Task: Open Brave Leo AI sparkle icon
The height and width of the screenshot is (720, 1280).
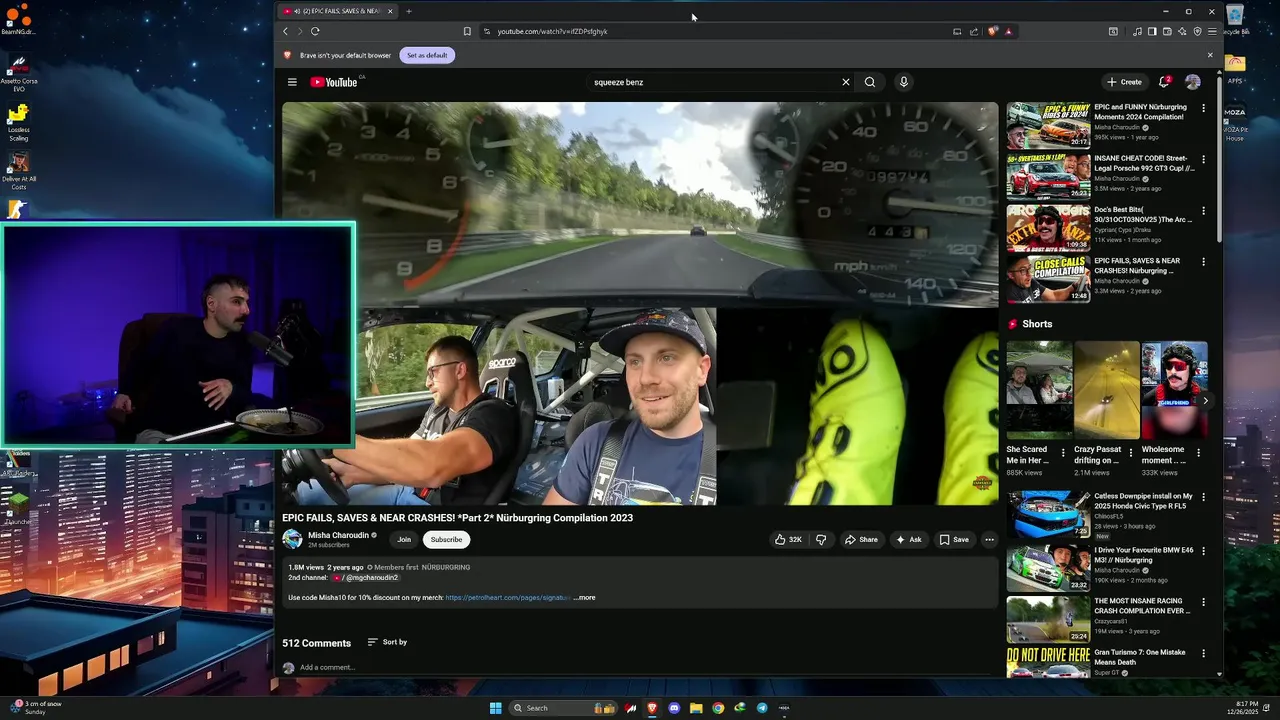Action: coord(1182,31)
